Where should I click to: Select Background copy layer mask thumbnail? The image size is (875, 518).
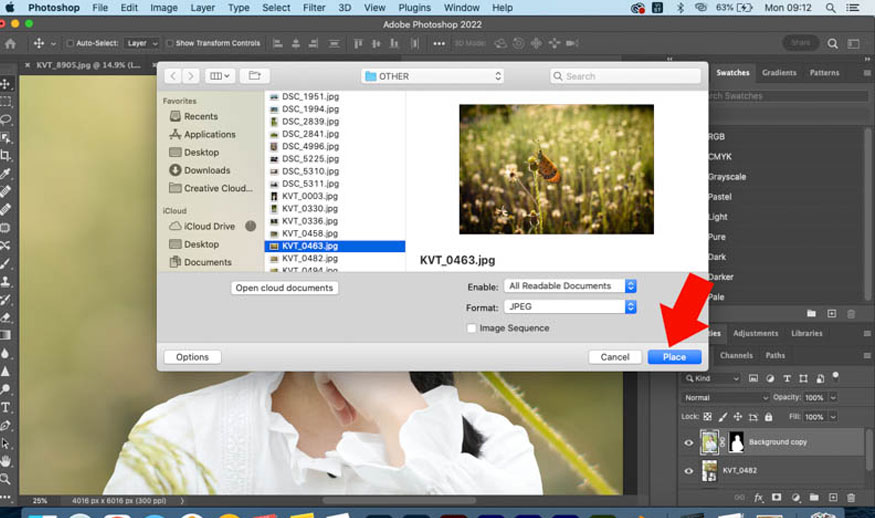click(x=737, y=442)
